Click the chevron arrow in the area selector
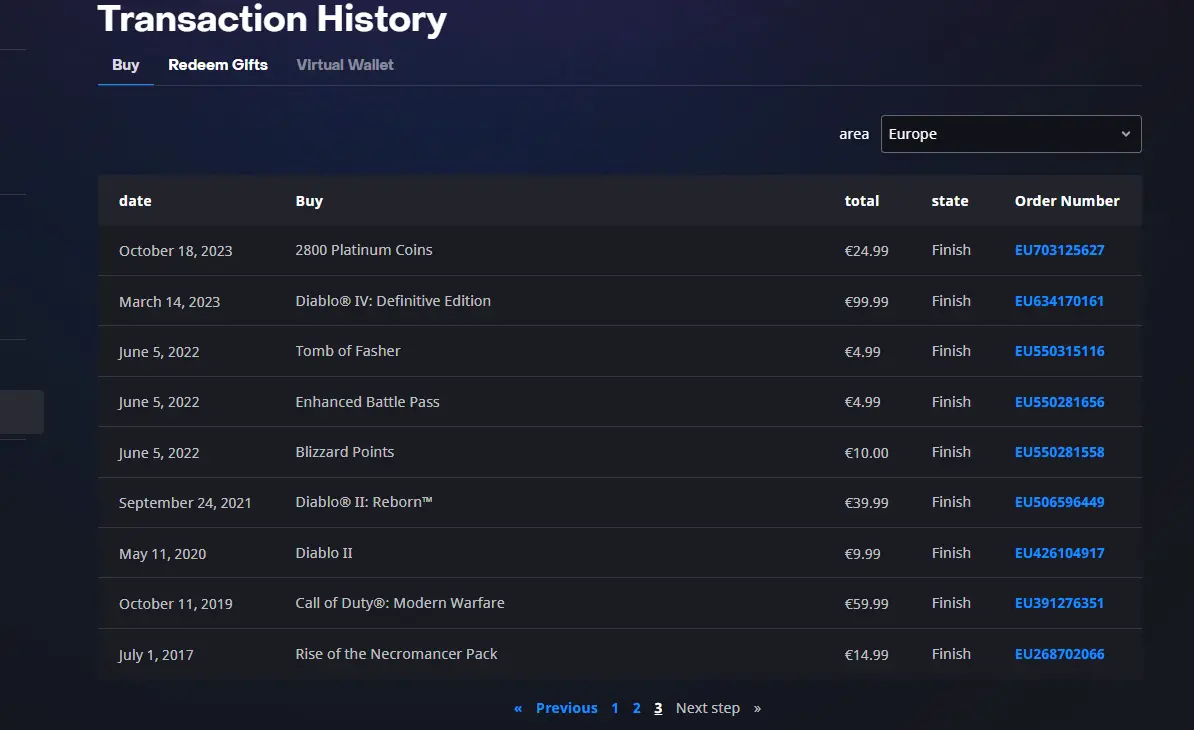Screen dimensions: 1194x730 tap(1125, 134)
